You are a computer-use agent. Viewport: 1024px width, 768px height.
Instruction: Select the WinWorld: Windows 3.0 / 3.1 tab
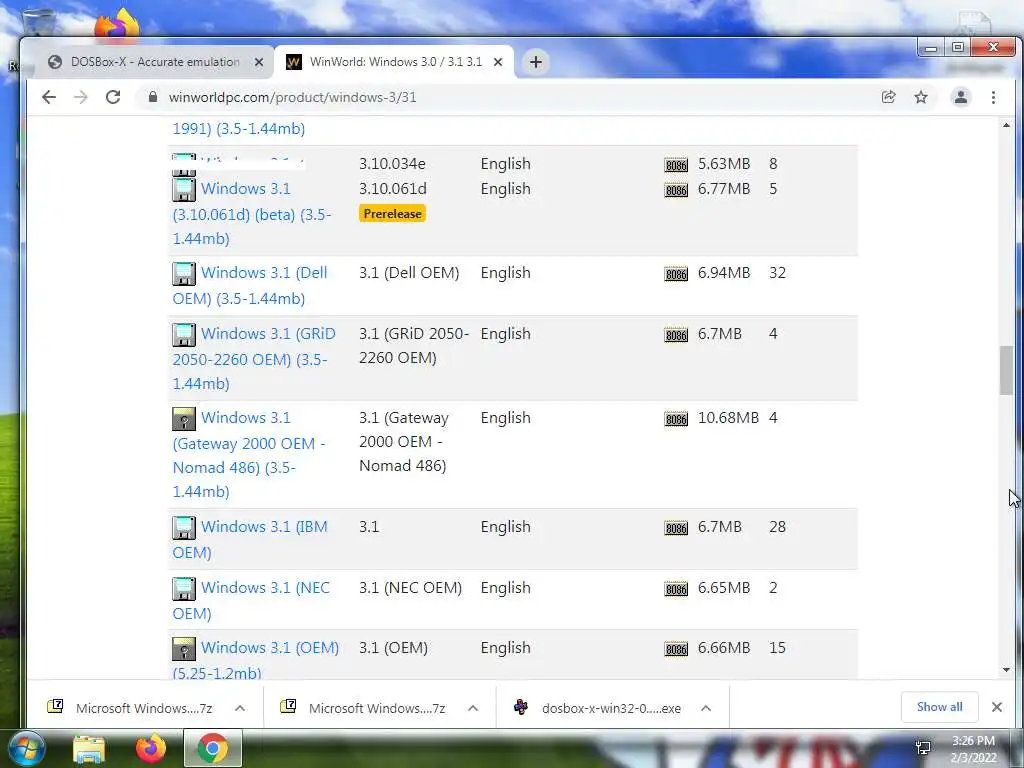tap(396, 62)
